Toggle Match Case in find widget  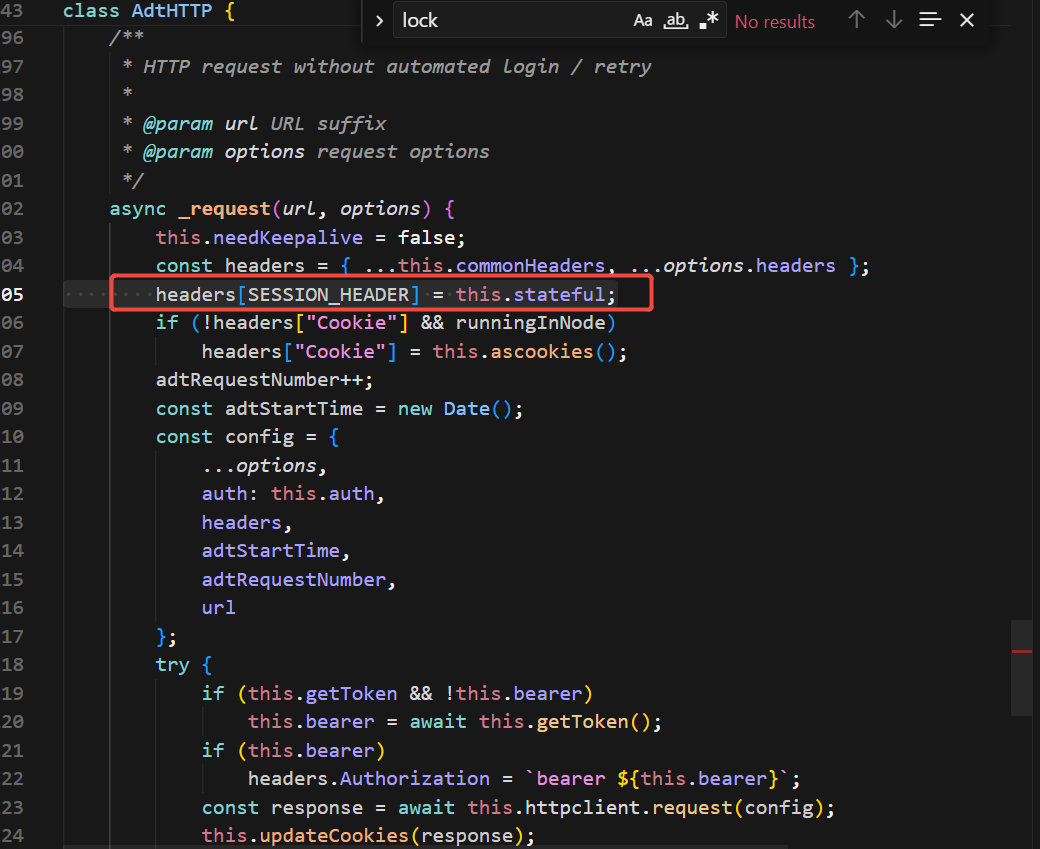click(642, 21)
